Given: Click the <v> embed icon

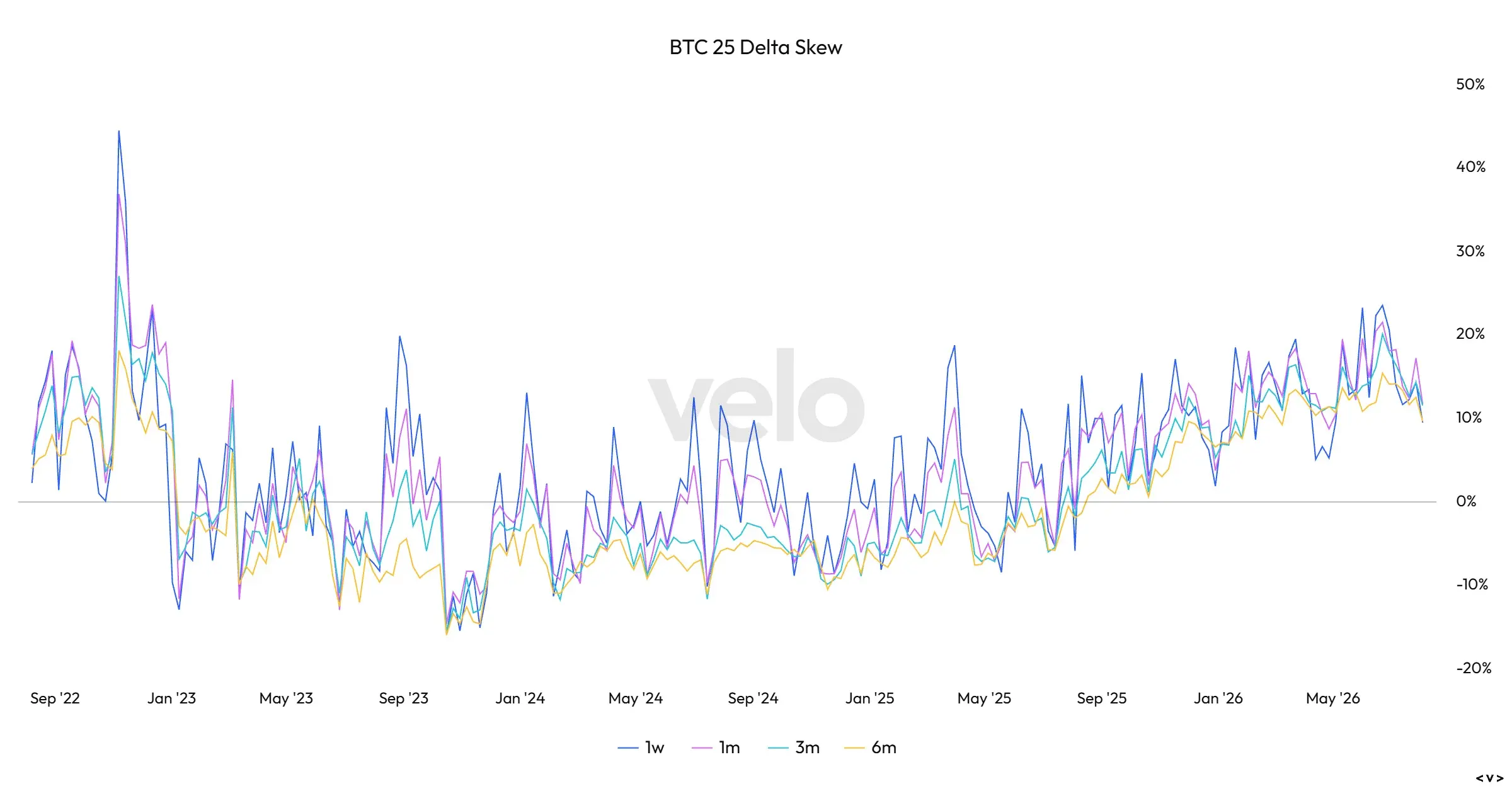Looking at the screenshot, I should [1489, 778].
